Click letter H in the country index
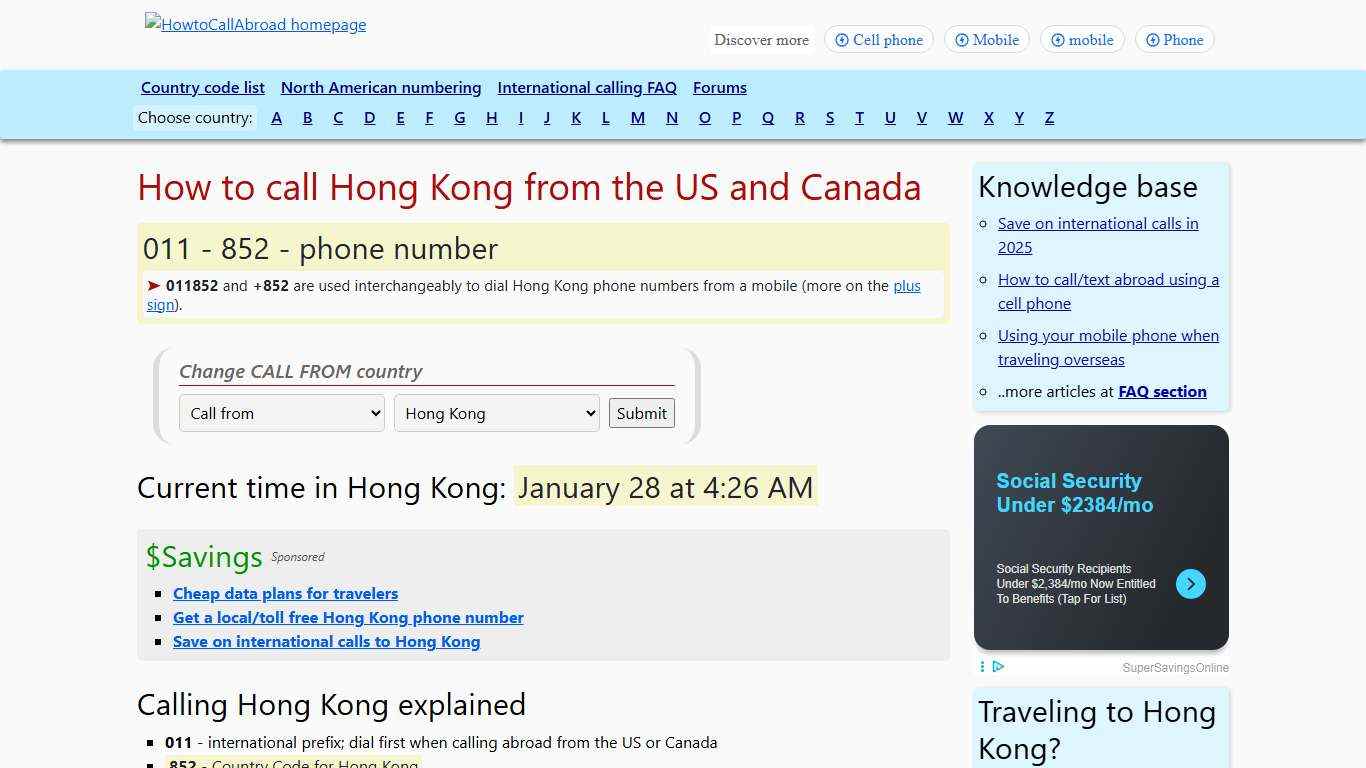 (492, 117)
